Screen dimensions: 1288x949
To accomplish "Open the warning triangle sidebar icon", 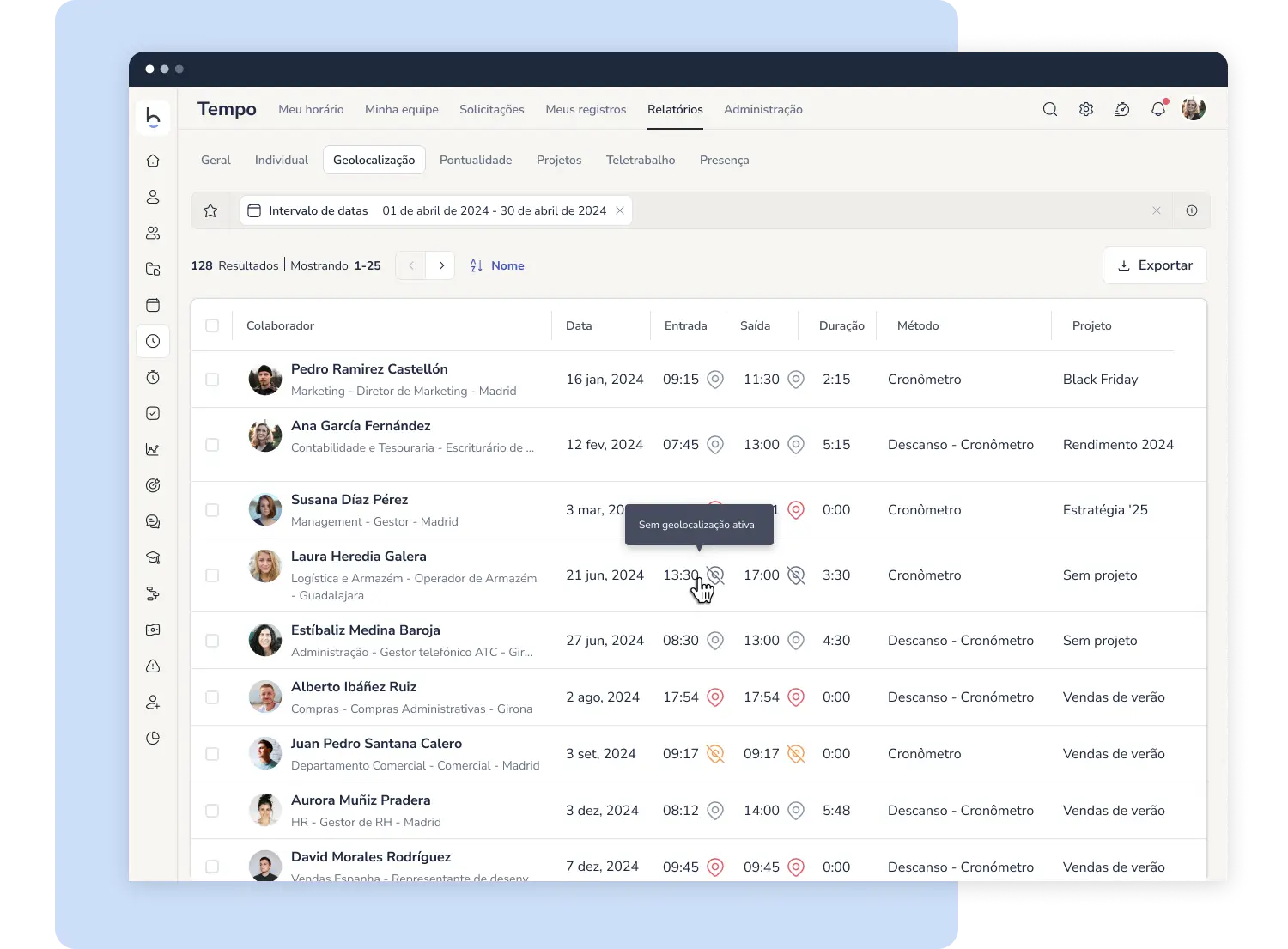I will 153,666.
